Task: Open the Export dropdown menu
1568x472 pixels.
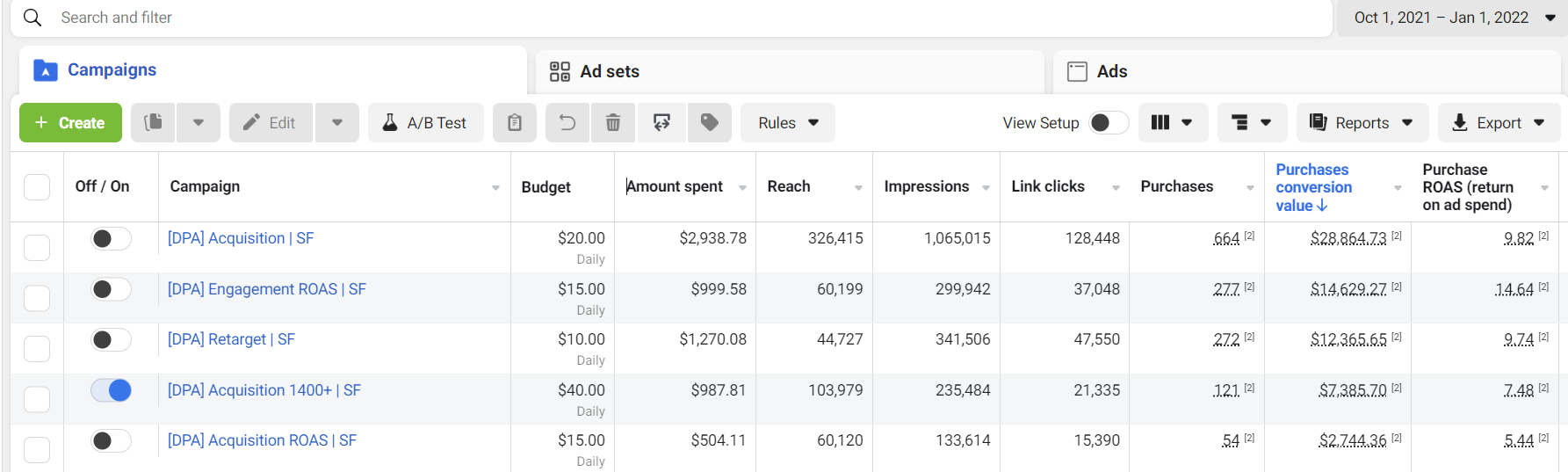Action: [1498, 123]
